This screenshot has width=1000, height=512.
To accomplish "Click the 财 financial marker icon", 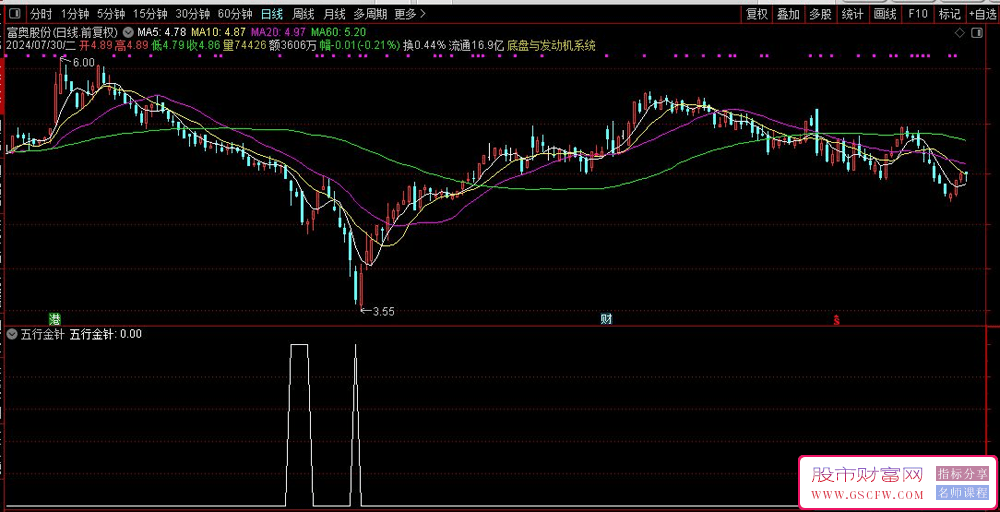I will (x=607, y=319).
